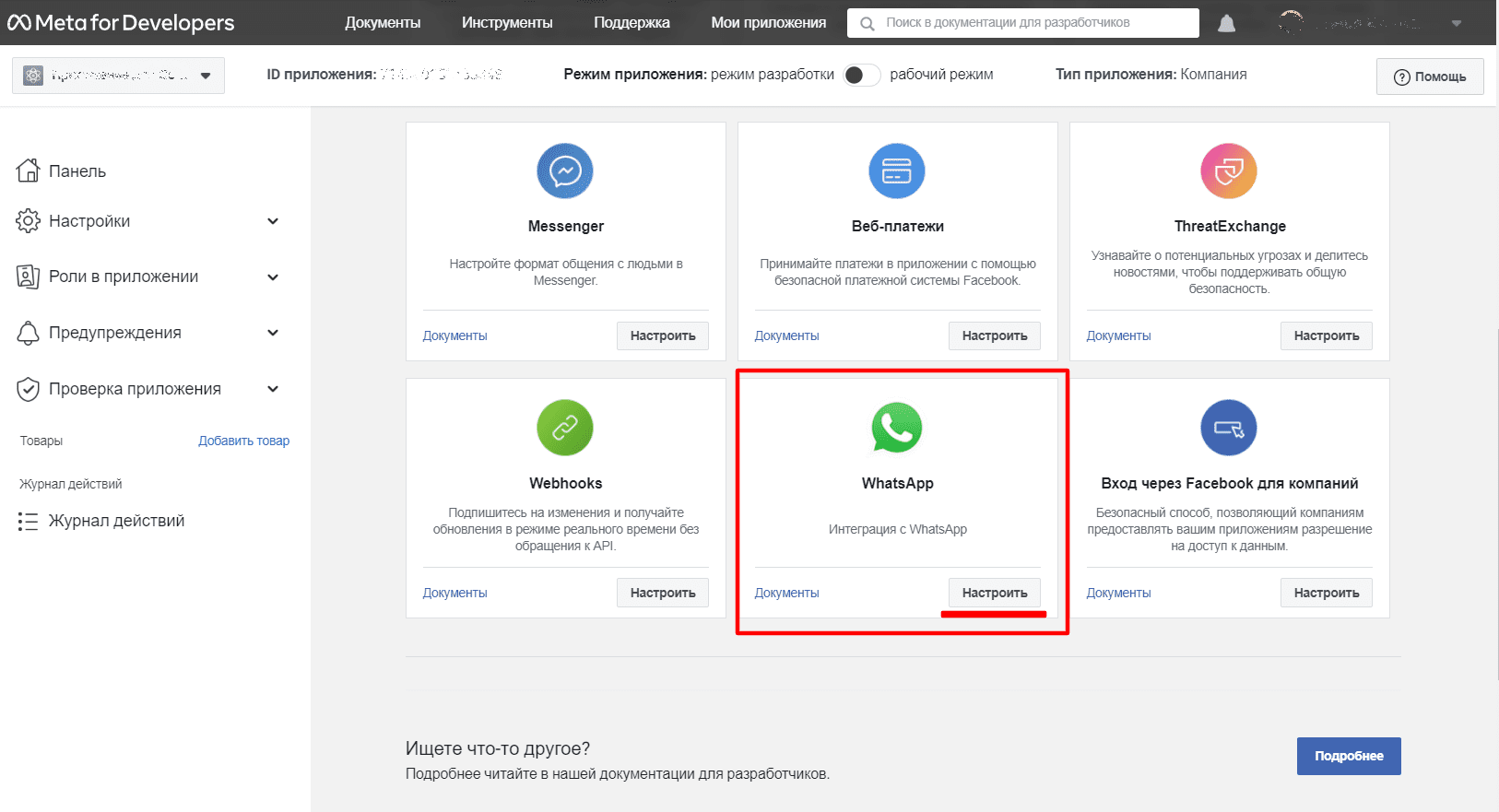
Task: Click Настроить for ThreatExchange
Action: (1327, 335)
